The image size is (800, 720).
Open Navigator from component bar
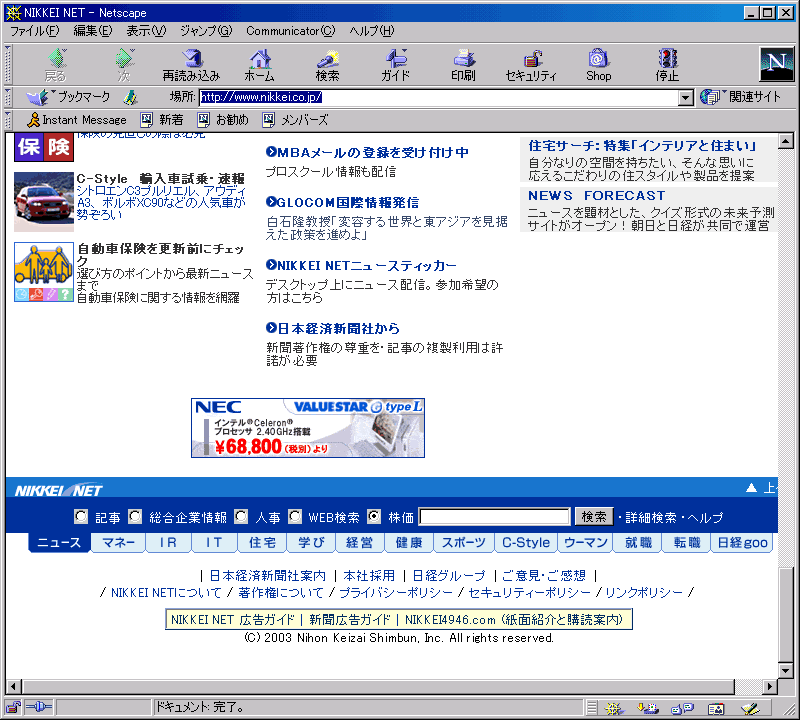pos(614,708)
